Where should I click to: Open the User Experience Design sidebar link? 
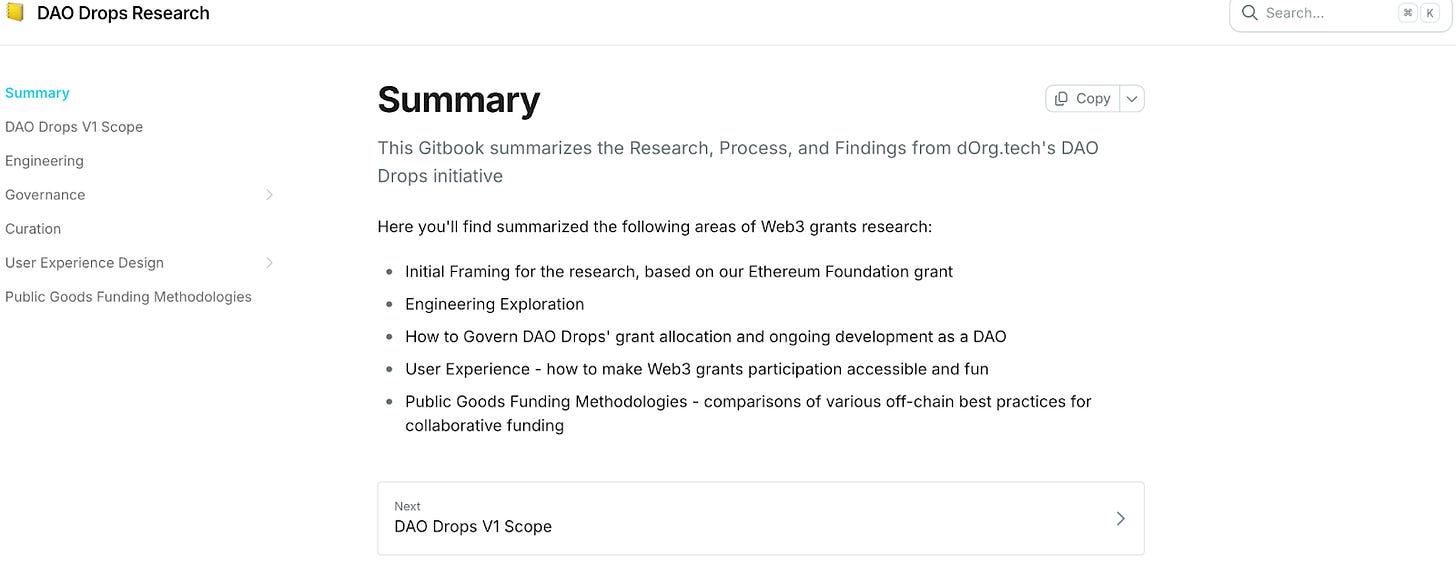click(84, 263)
